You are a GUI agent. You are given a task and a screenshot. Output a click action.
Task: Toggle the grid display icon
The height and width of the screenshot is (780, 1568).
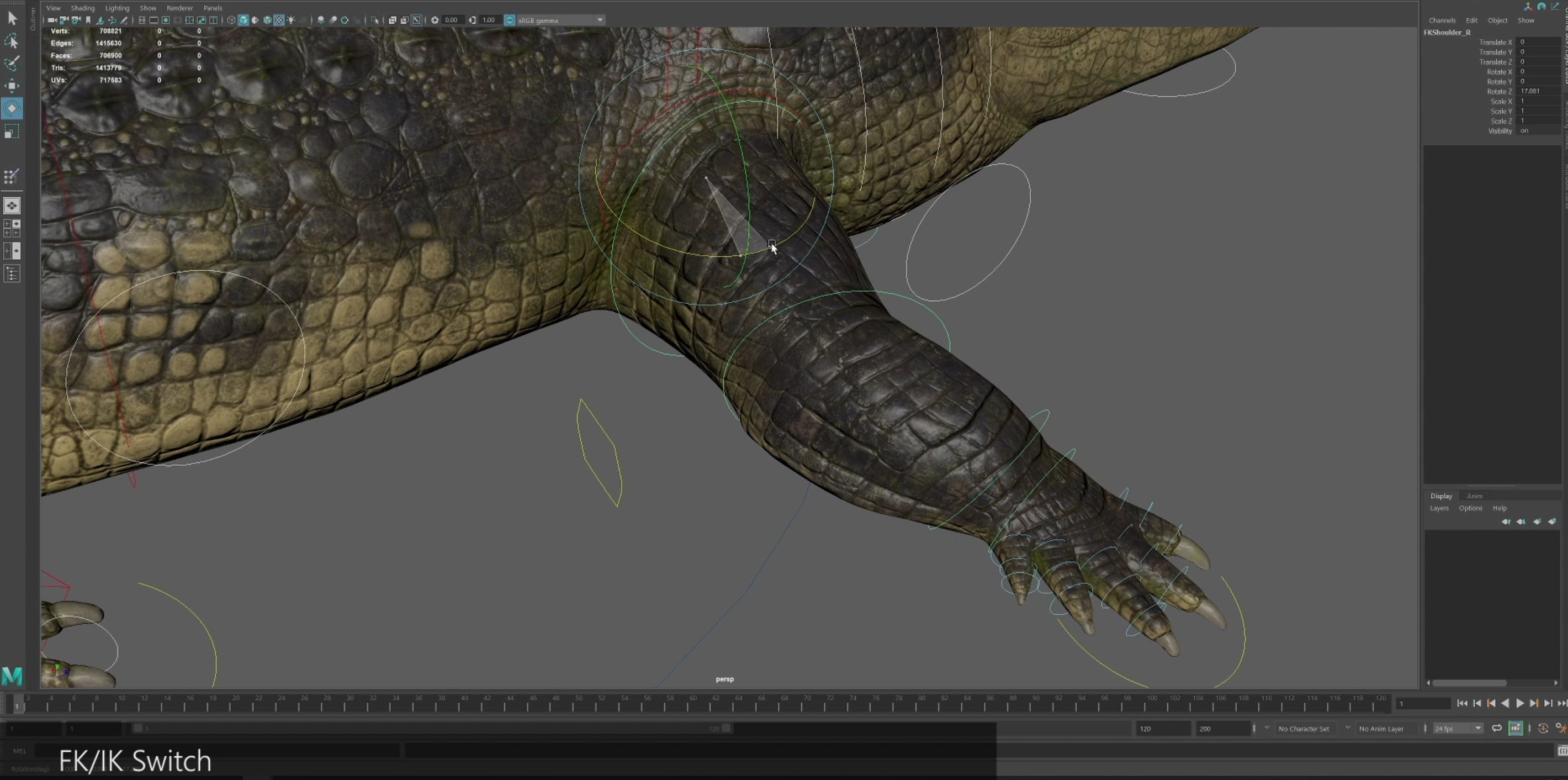[142, 20]
